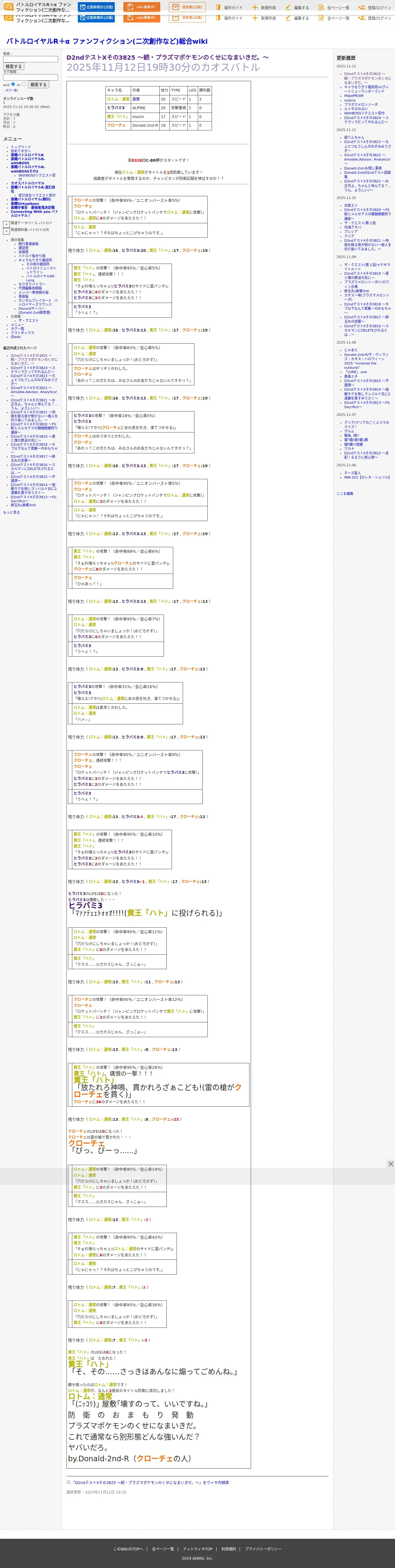
Task: Open キャラなりきりグレートニューワンダーランド in 更新履歴
Action: (x=366, y=89)
